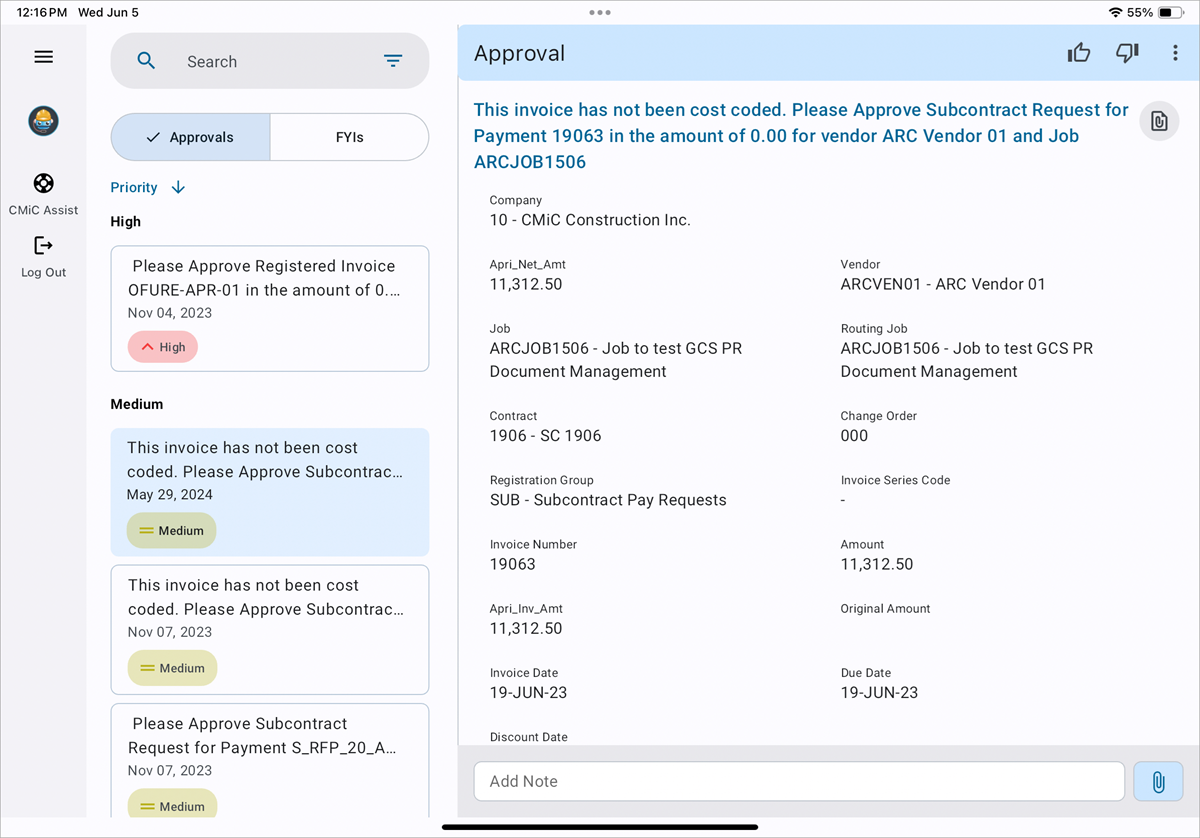Viewport: 1200px width, 838px height.
Task: Click the '10 - CMiC Construction Inc.' company value
Action: click(590, 220)
